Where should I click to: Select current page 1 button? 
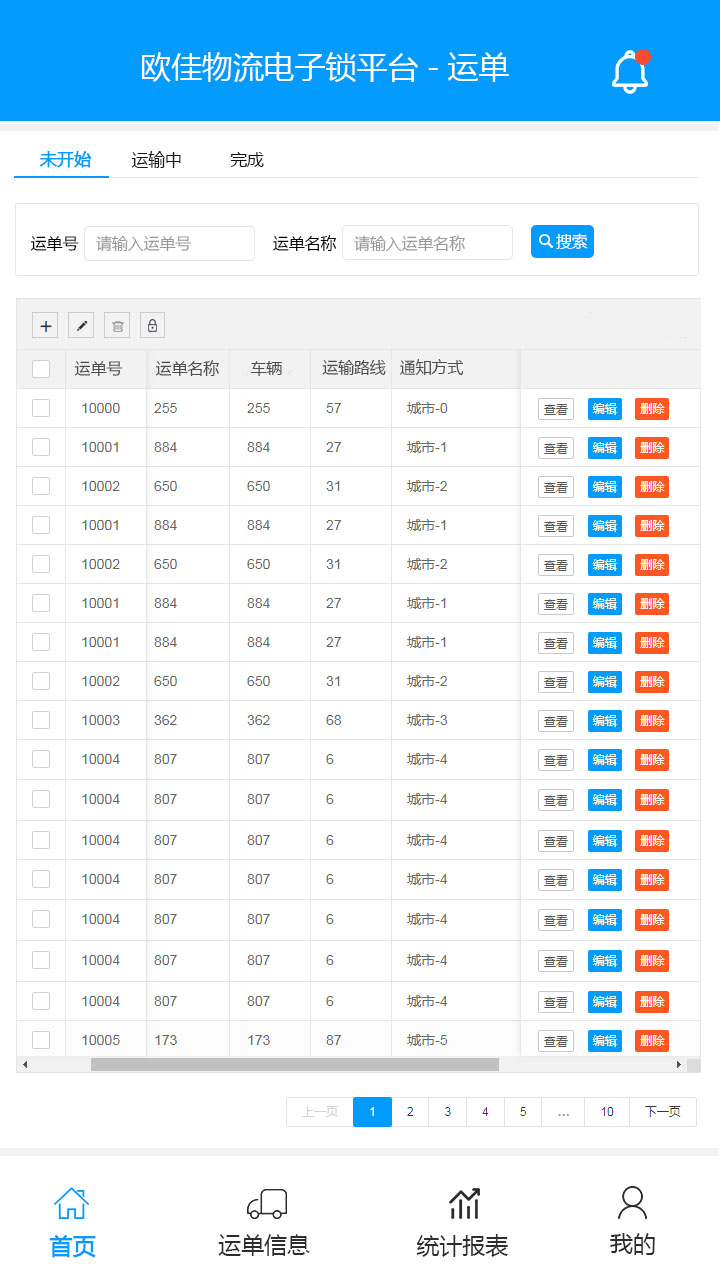click(x=372, y=1112)
